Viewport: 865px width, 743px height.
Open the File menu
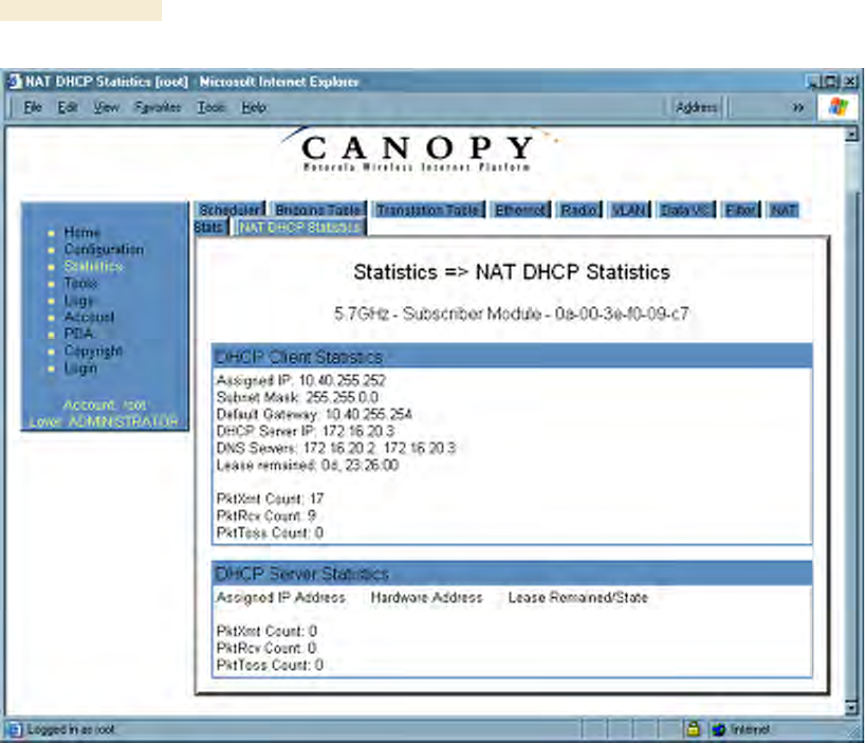click(33, 107)
